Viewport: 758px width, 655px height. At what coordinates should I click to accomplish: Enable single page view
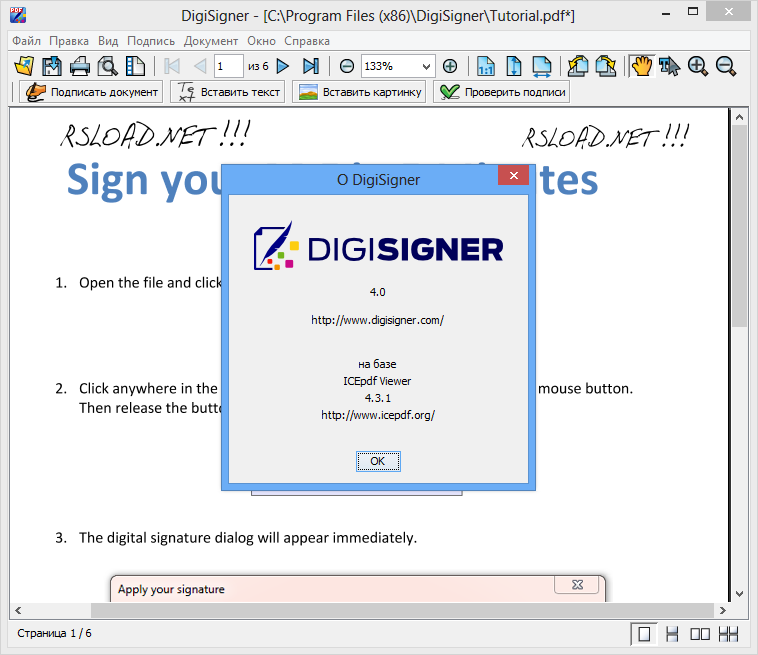644,634
